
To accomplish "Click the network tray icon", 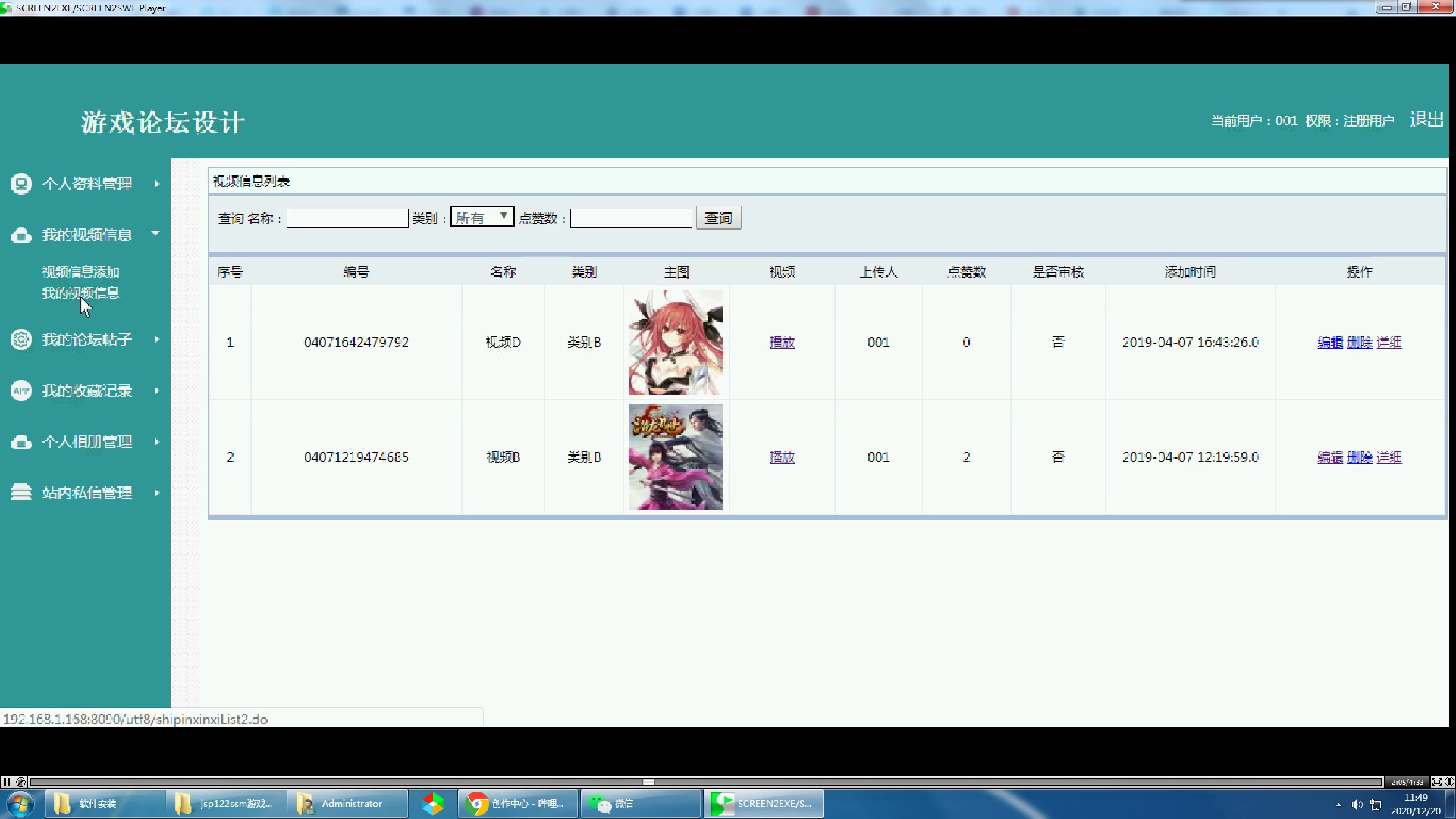I will click(1376, 805).
